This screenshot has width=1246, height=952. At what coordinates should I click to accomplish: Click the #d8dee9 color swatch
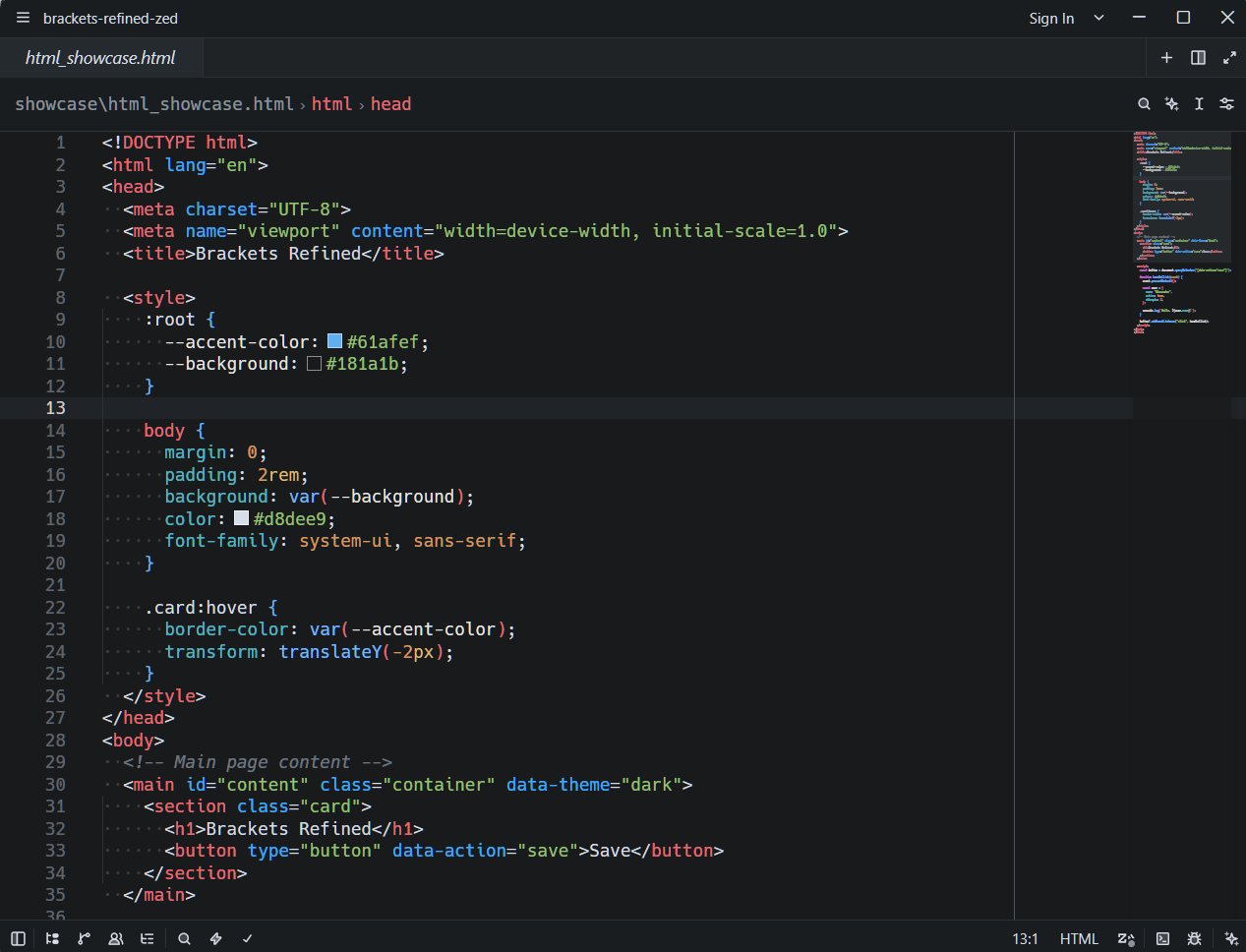click(x=241, y=518)
